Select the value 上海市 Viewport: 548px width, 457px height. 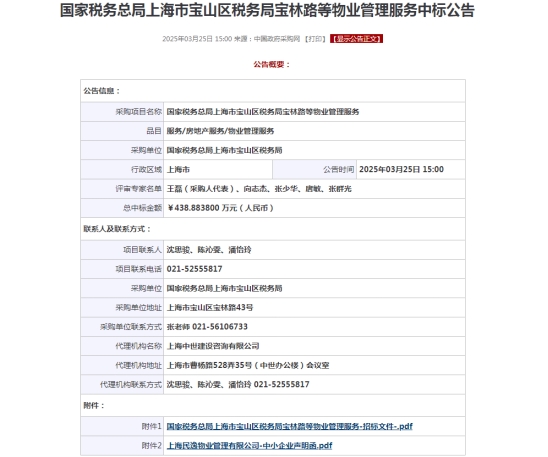[178, 169]
